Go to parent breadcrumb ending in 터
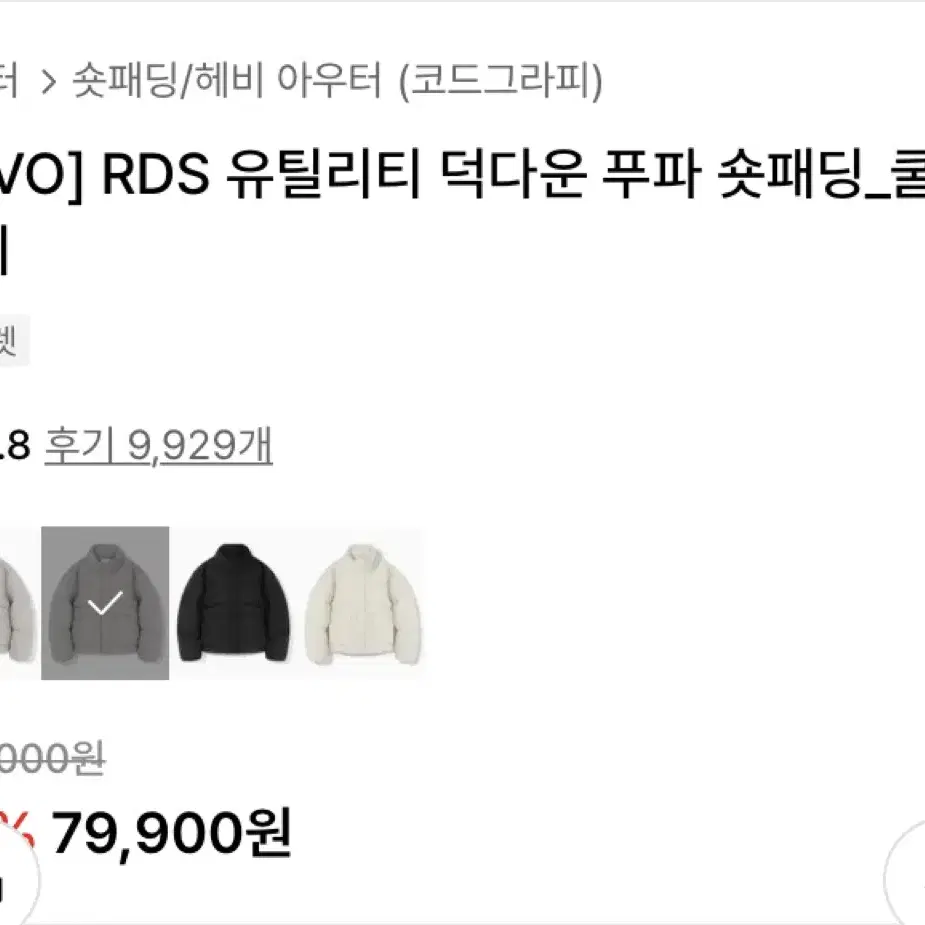 (9, 80)
